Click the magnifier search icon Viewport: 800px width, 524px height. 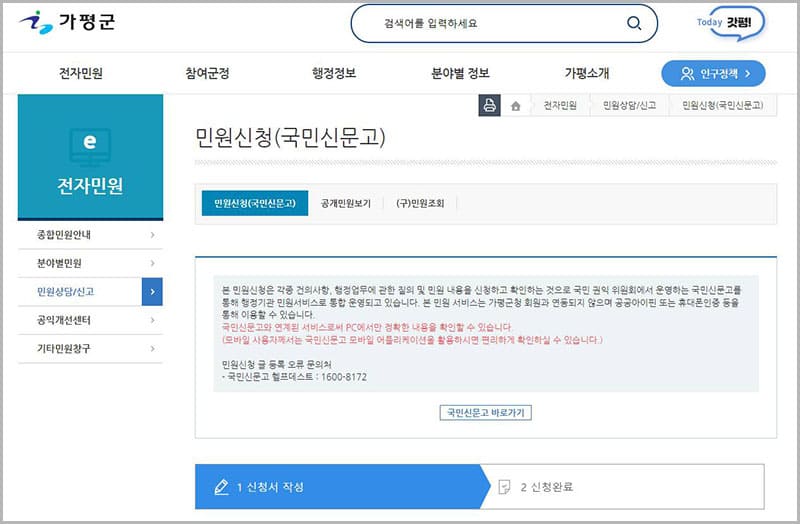633,24
